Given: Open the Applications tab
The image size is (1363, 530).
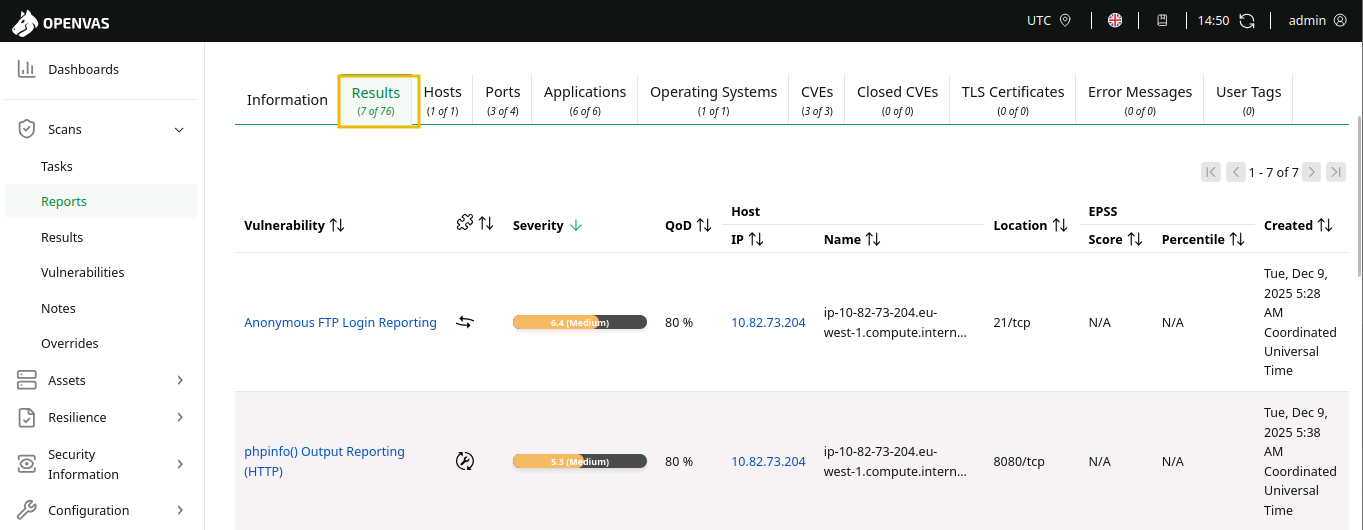Looking at the screenshot, I should pos(585,100).
